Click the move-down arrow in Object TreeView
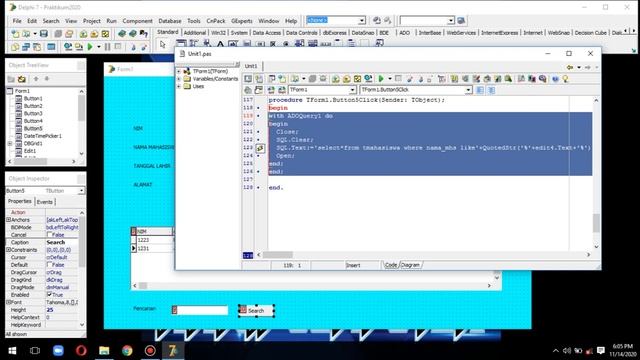The height and width of the screenshot is (360, 640). (x=47, y=79)
